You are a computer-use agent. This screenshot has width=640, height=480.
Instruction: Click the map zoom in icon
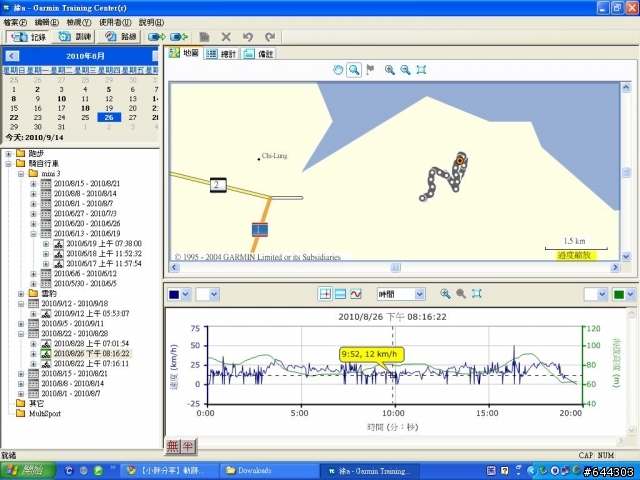[x=390, y=70]
